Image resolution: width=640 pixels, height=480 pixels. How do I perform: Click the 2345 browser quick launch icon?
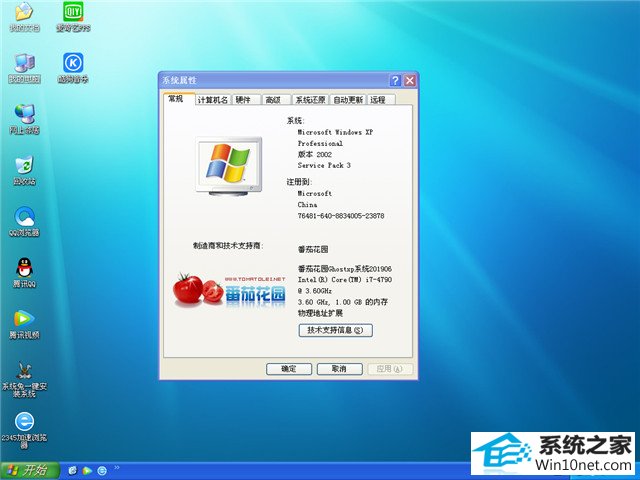(102, 471)
